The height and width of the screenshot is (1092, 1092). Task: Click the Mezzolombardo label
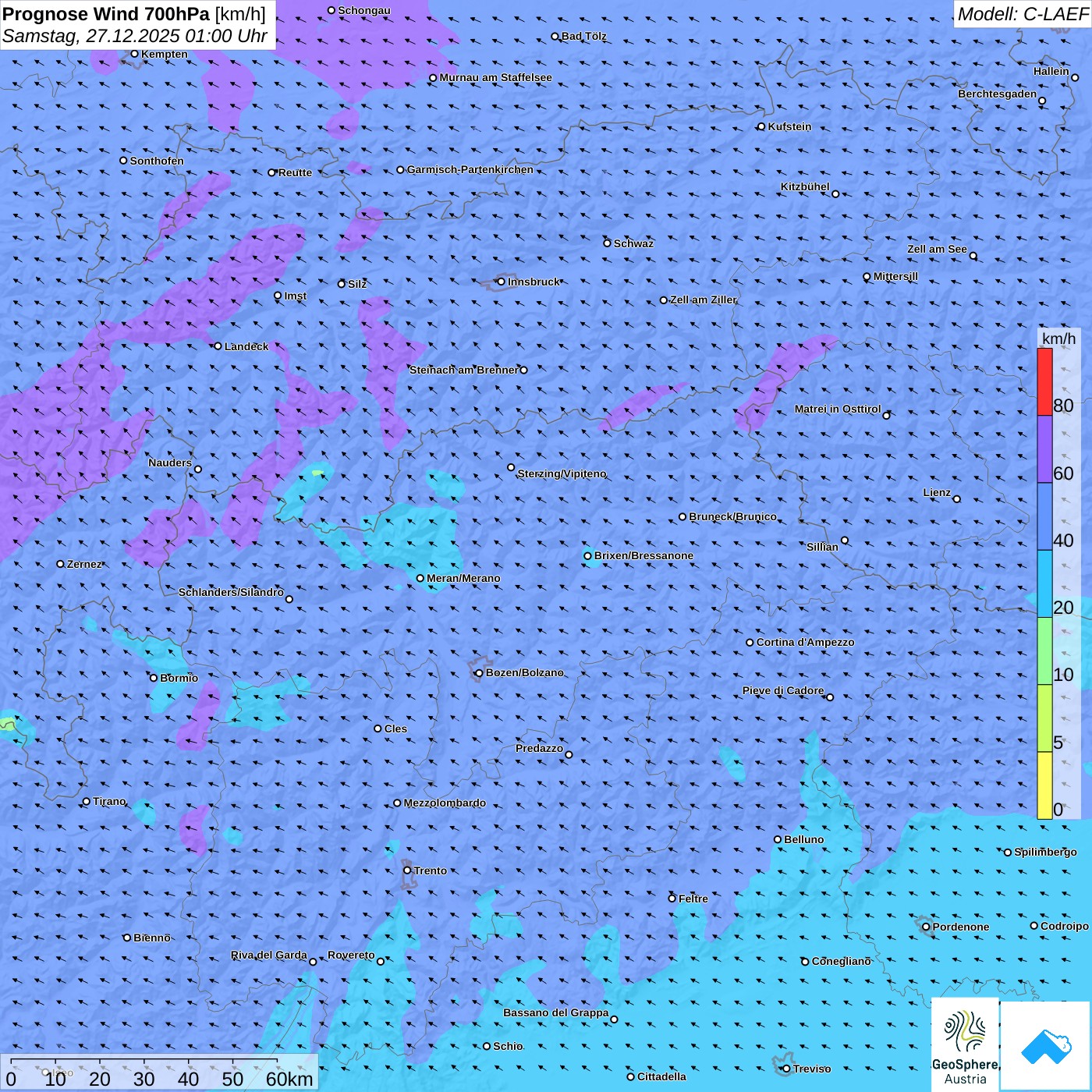click(x=445, y=803)
